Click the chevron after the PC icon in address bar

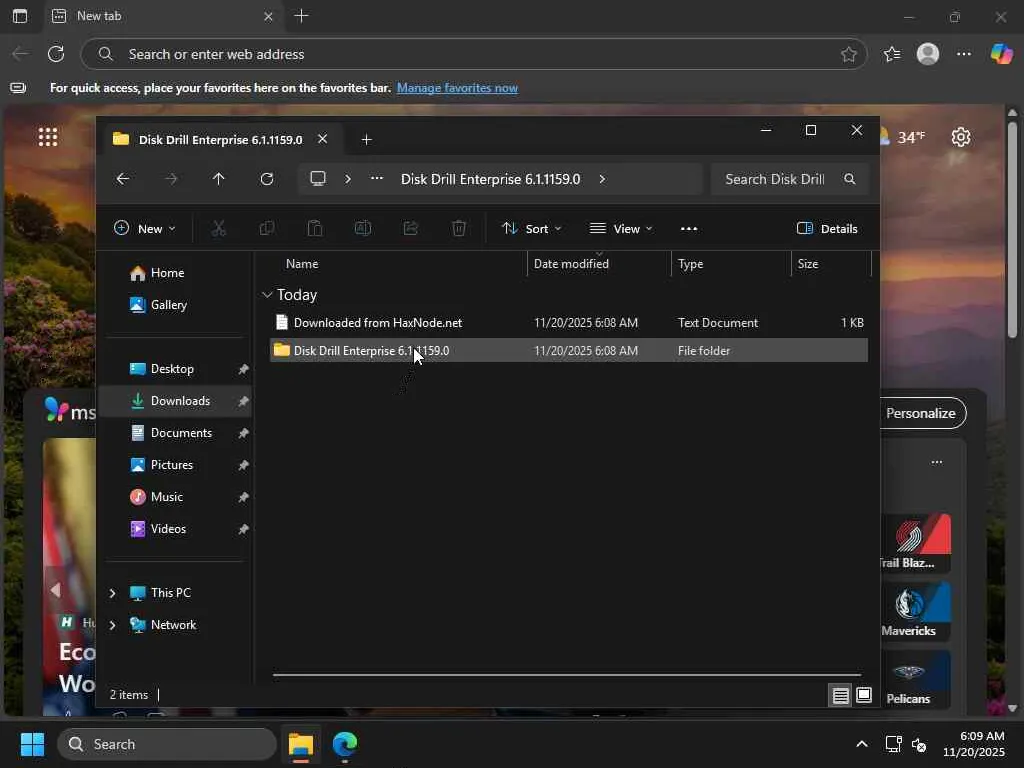tap(347, 179)
